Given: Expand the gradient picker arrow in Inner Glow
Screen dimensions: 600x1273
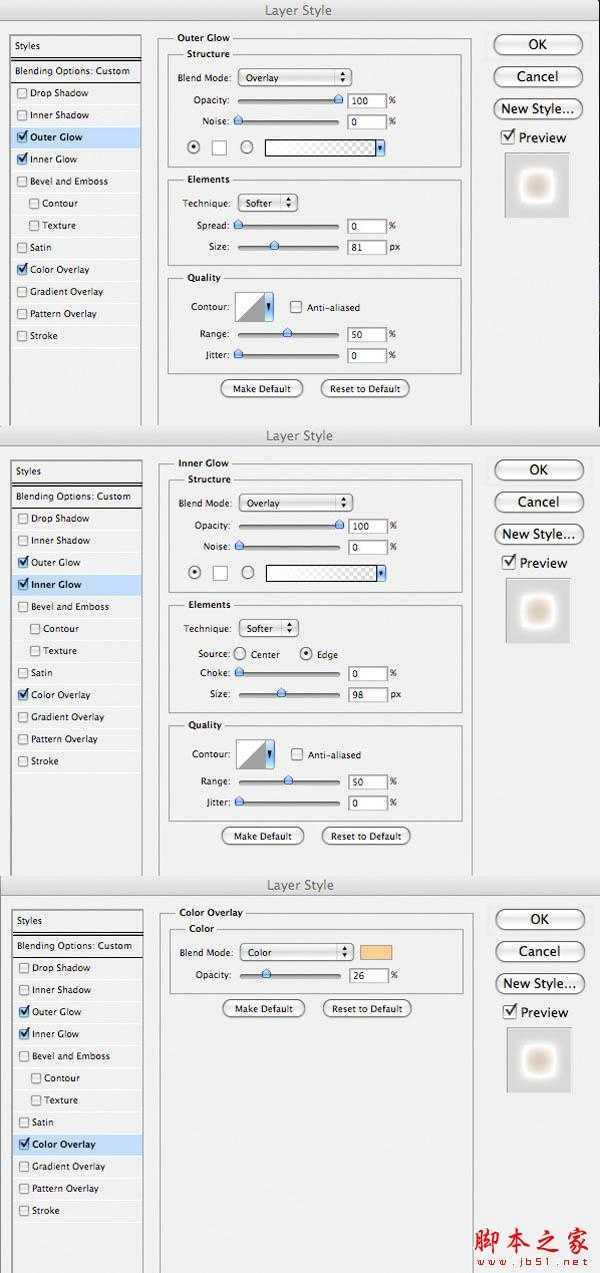Looking at the screenshot, I should [x=381, y=573].
